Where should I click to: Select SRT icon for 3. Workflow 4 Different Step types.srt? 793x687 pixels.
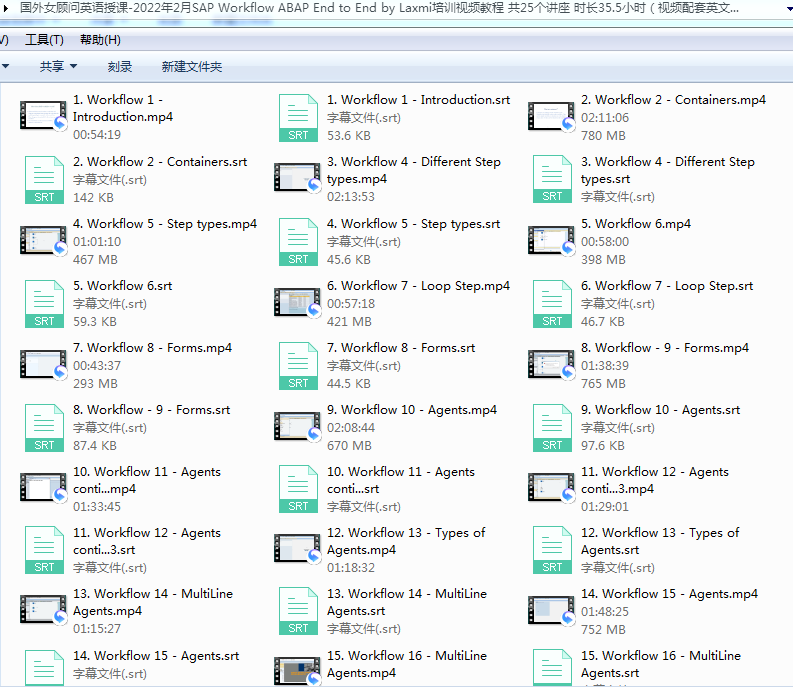coord(552,179)
